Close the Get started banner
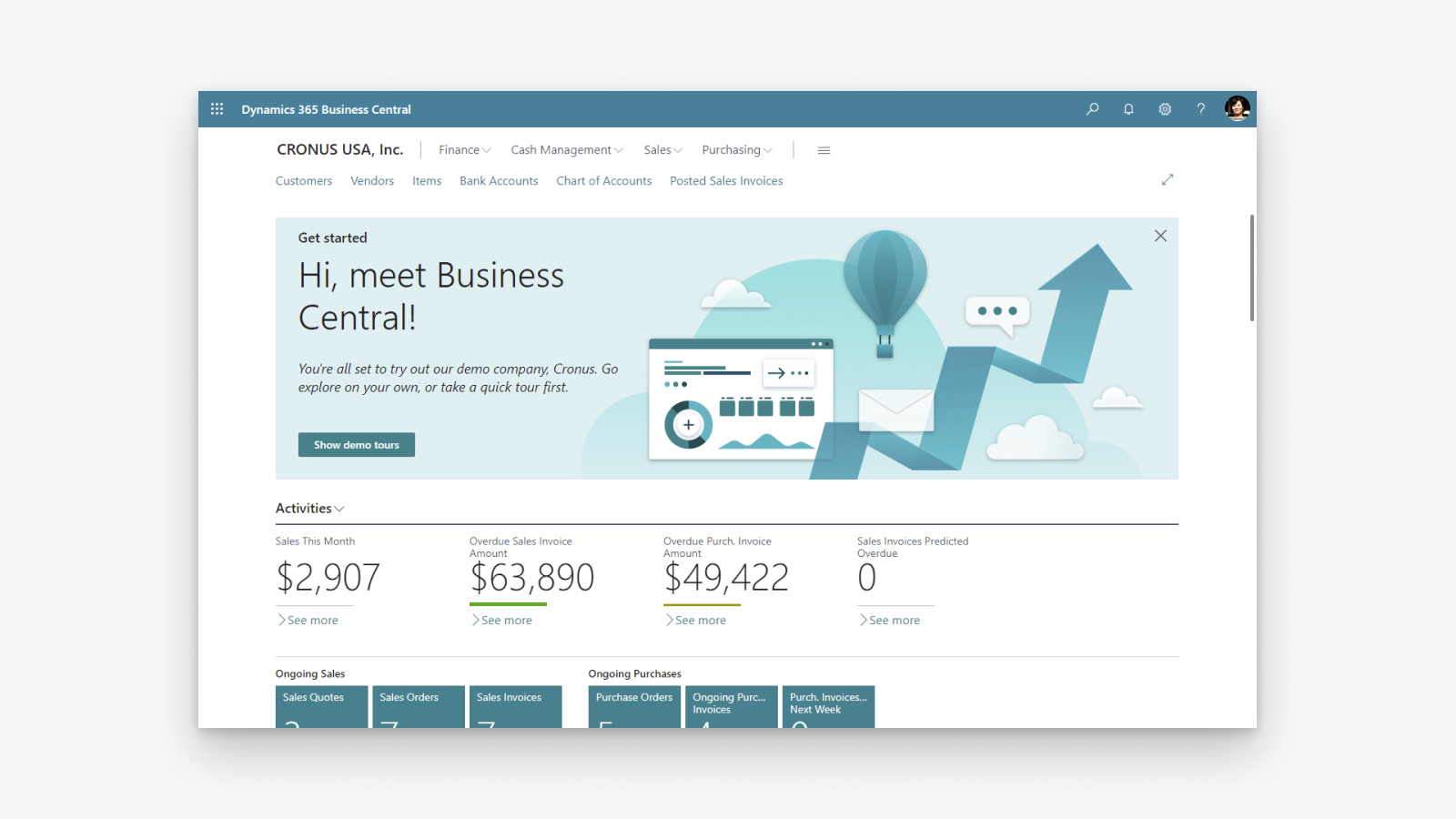 1160,236
